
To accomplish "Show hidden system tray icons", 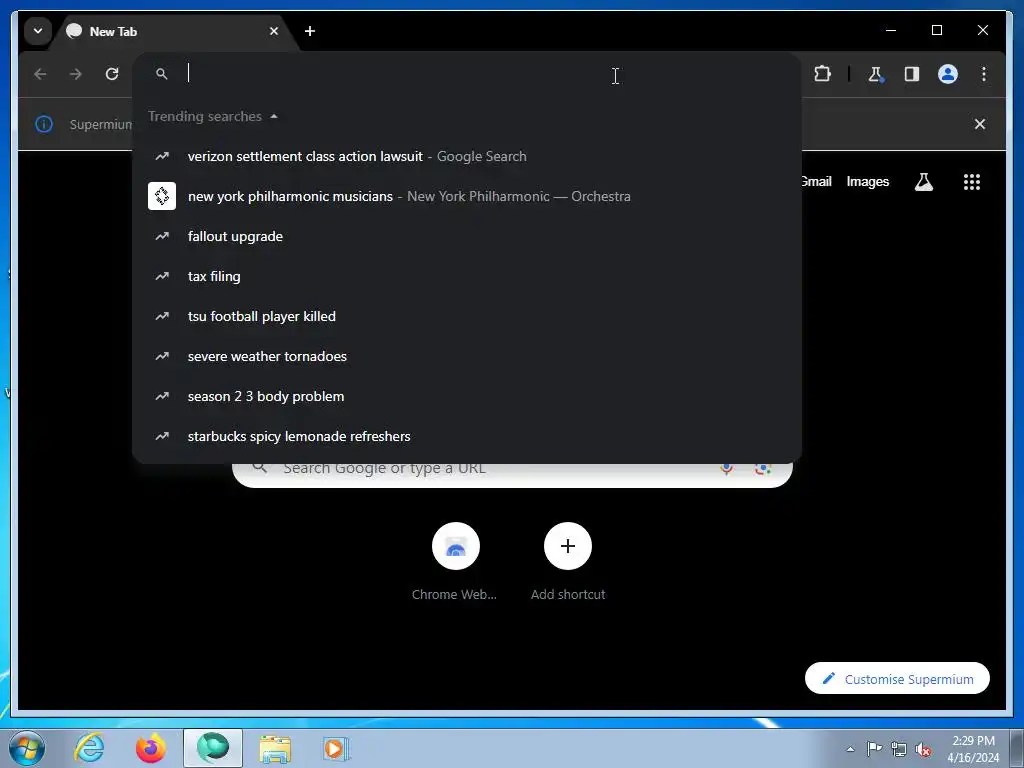I will (x=850, y=749).
